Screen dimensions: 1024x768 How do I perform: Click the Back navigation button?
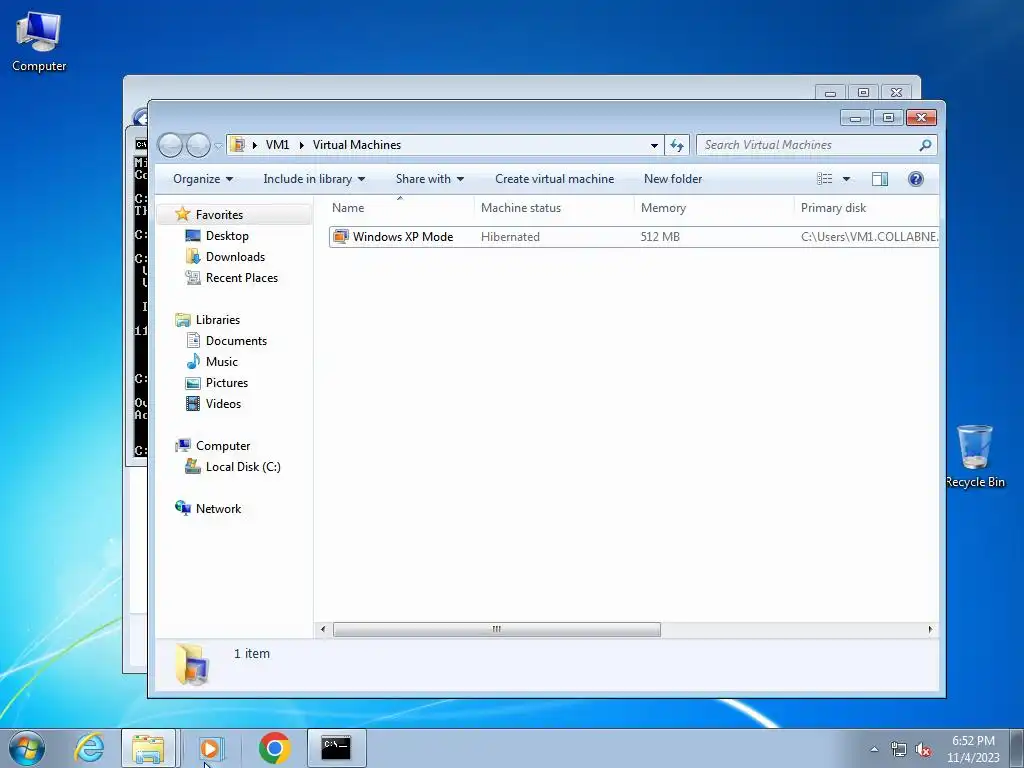click(170, 145)
